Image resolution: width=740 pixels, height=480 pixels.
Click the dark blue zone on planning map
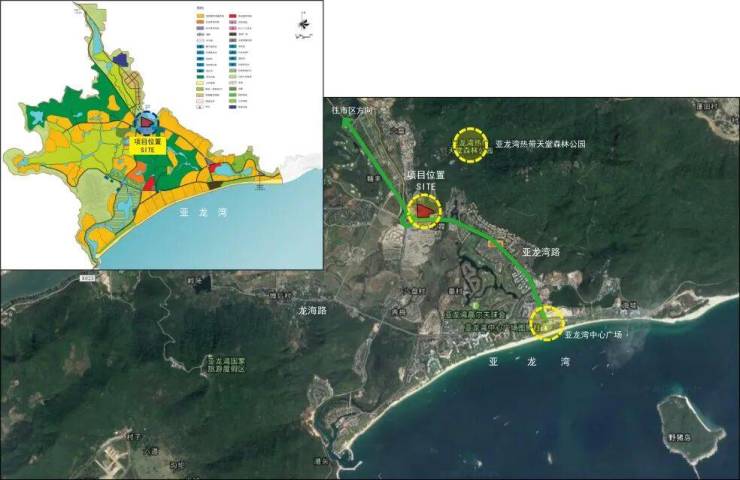pyautogui.click(x=122, y=61)
